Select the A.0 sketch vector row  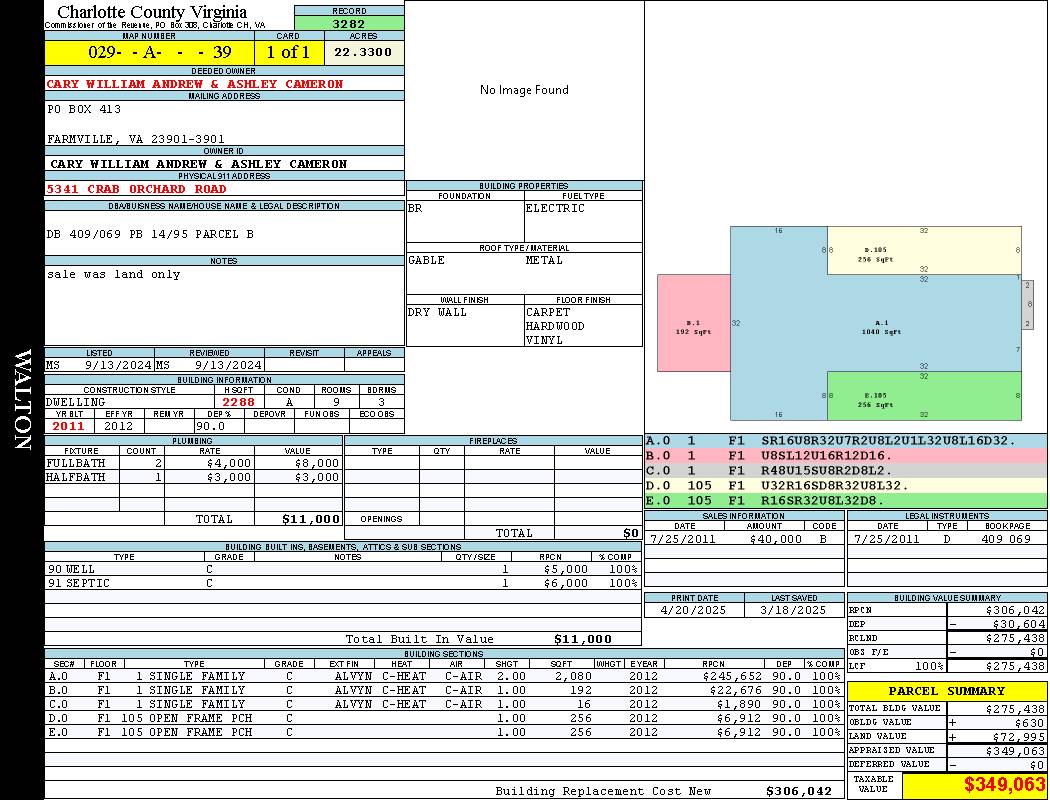[846, 441]
